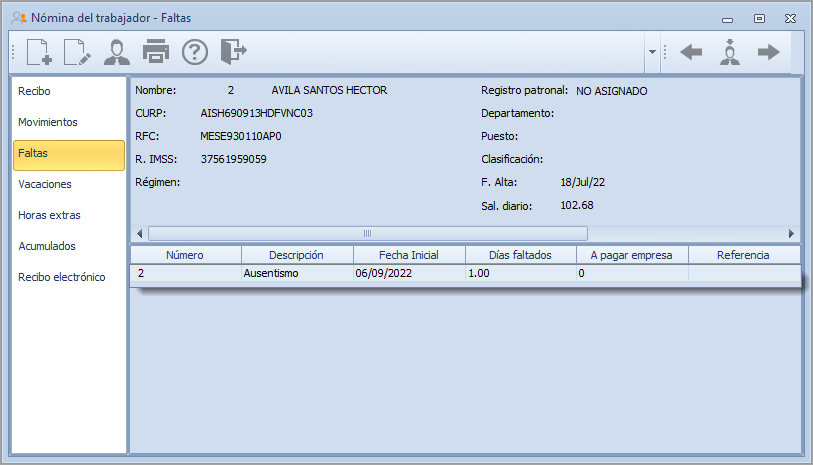Click the horizontal scrollbar right arrow

click(791, 233)
